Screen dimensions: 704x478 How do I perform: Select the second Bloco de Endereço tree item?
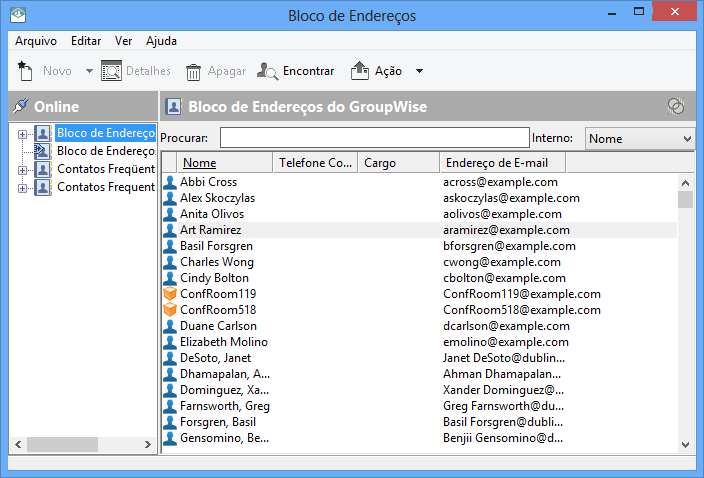(106, 151)
